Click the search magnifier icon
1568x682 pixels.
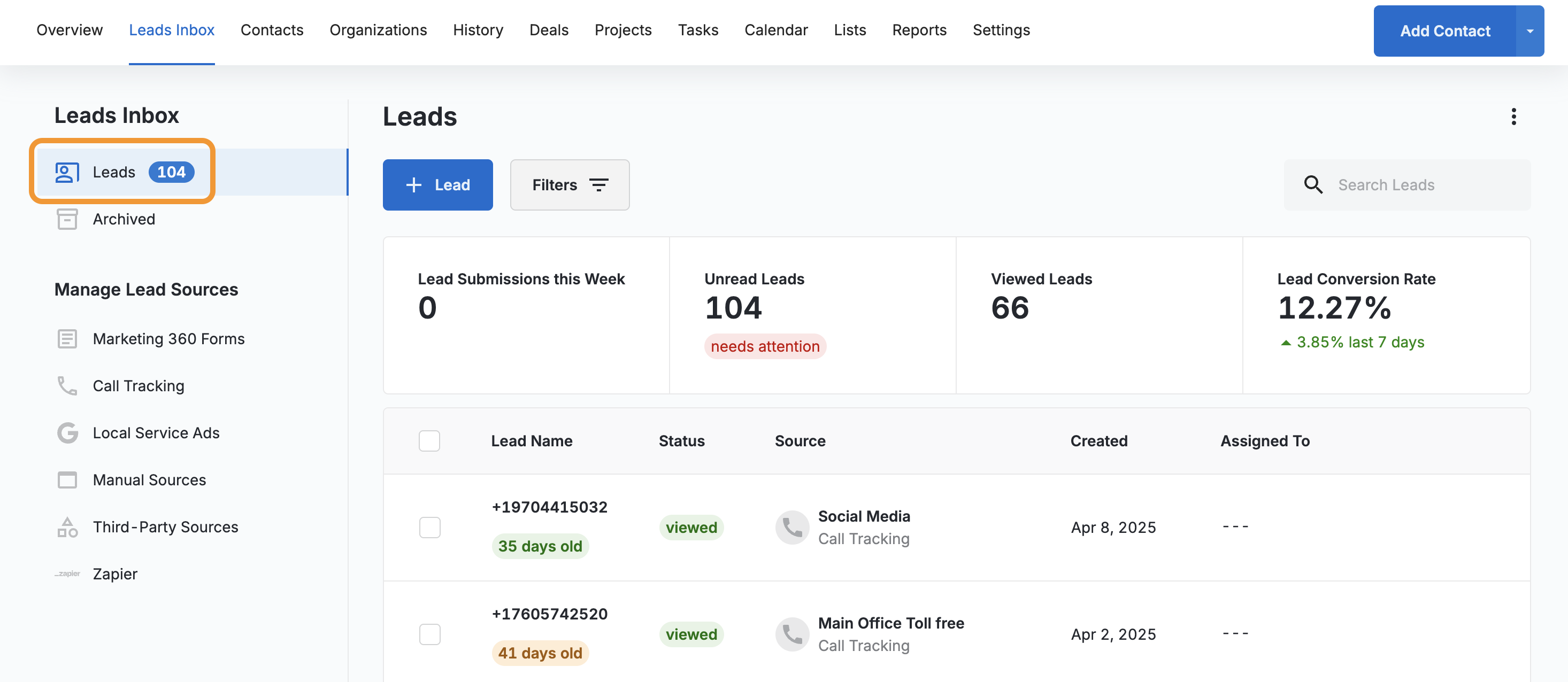[1313, 185]
